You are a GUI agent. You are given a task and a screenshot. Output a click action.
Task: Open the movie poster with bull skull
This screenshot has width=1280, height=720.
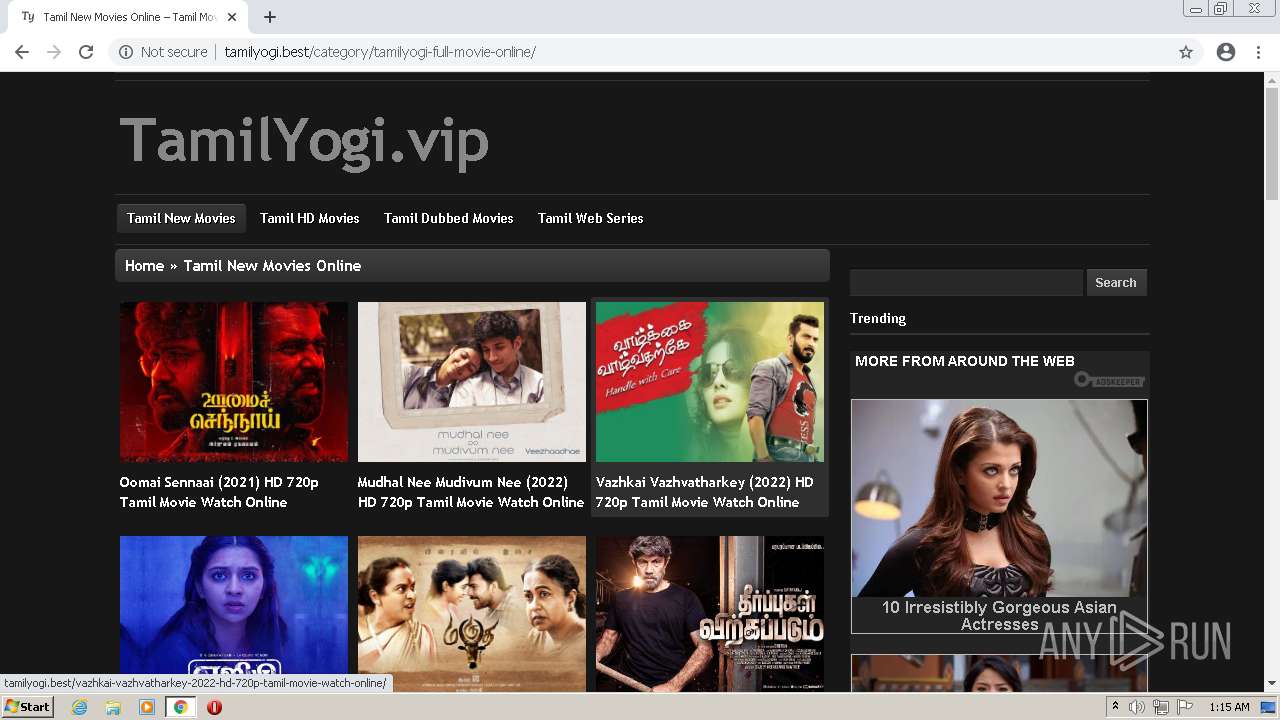pyautogui.click(x=472, y=614)
